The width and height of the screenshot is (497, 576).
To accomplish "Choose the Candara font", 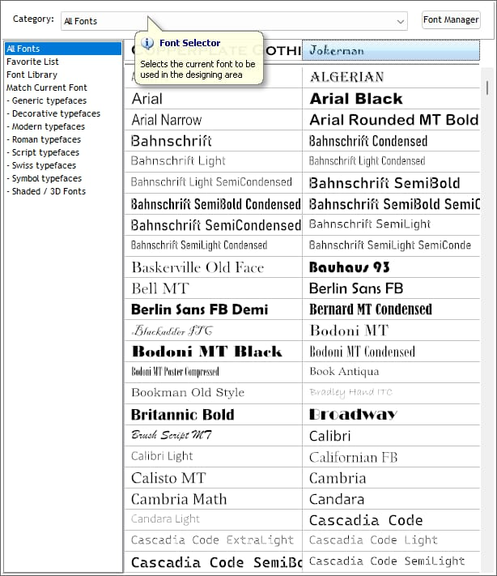I will coord(391,499).
